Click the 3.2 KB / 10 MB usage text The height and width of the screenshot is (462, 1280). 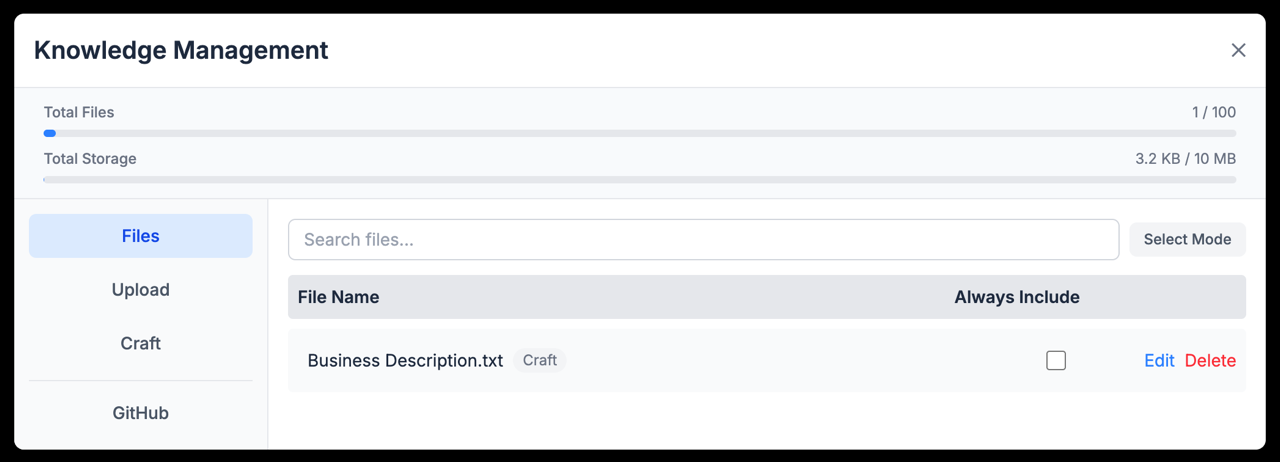(1185, 158)
